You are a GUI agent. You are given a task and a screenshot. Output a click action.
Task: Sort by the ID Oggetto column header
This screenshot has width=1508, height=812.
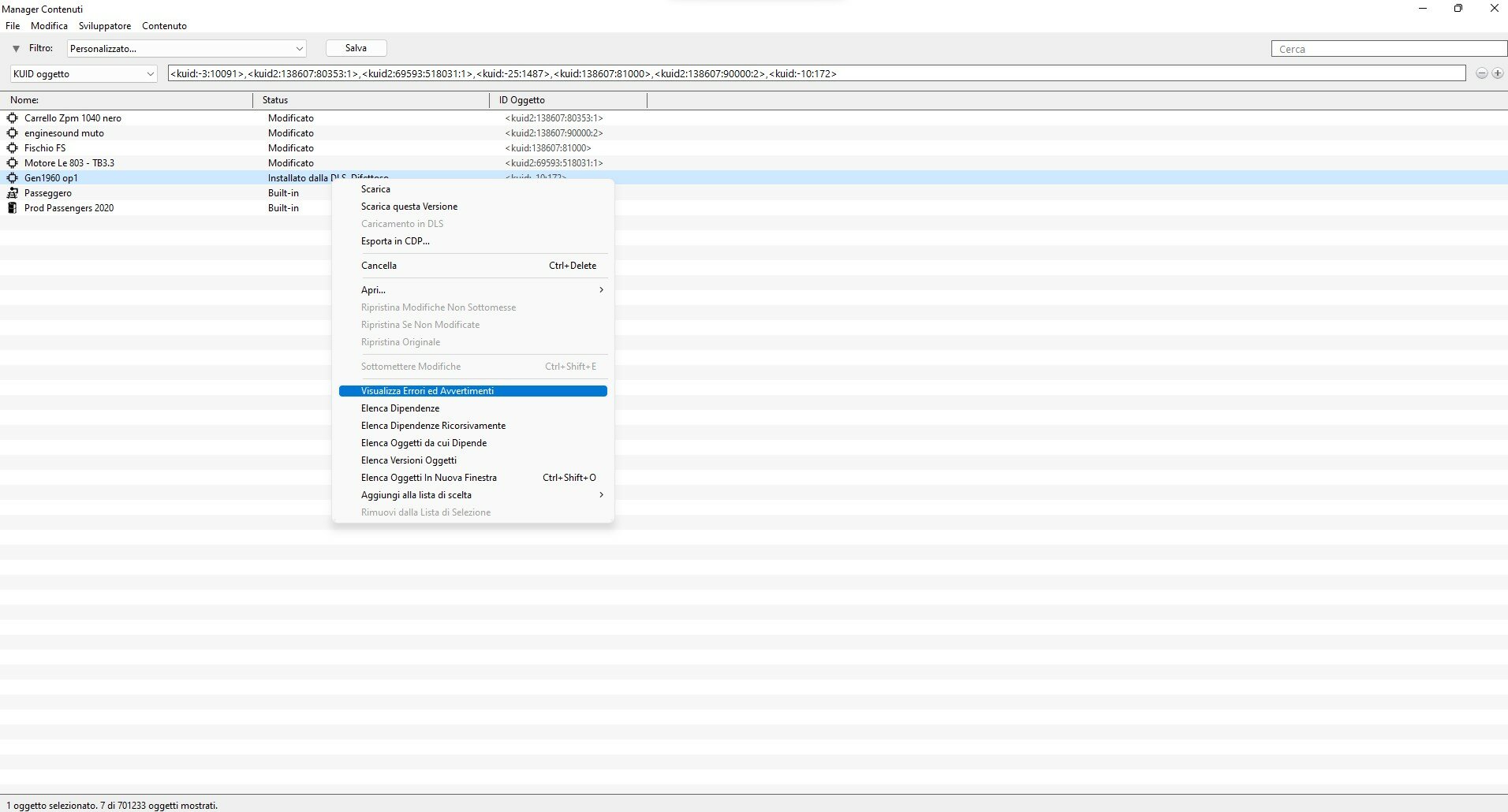568,100
